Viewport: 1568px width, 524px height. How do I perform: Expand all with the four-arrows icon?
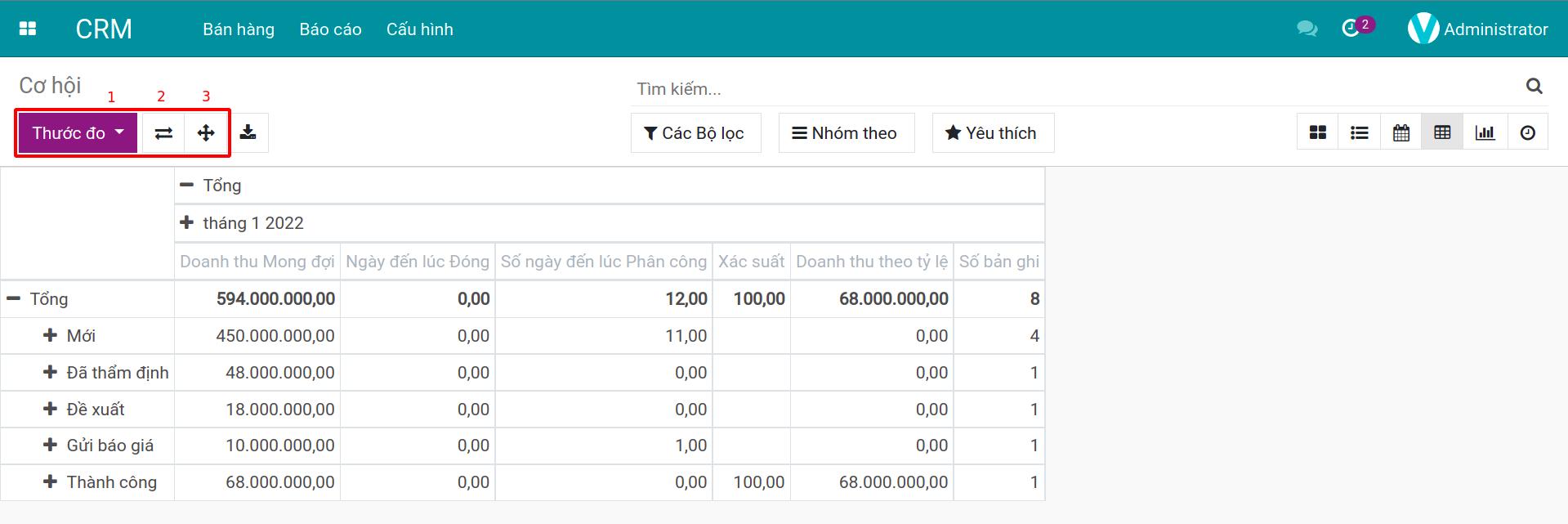pos(206,132)
